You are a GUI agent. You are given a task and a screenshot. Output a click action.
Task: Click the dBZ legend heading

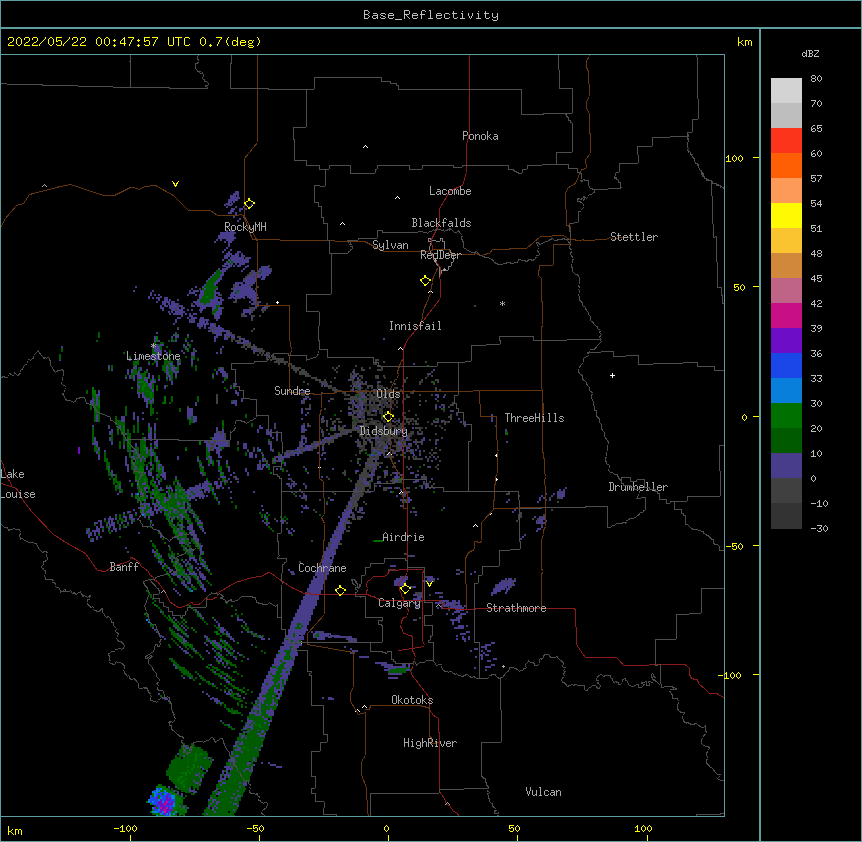tap(810, 53)
